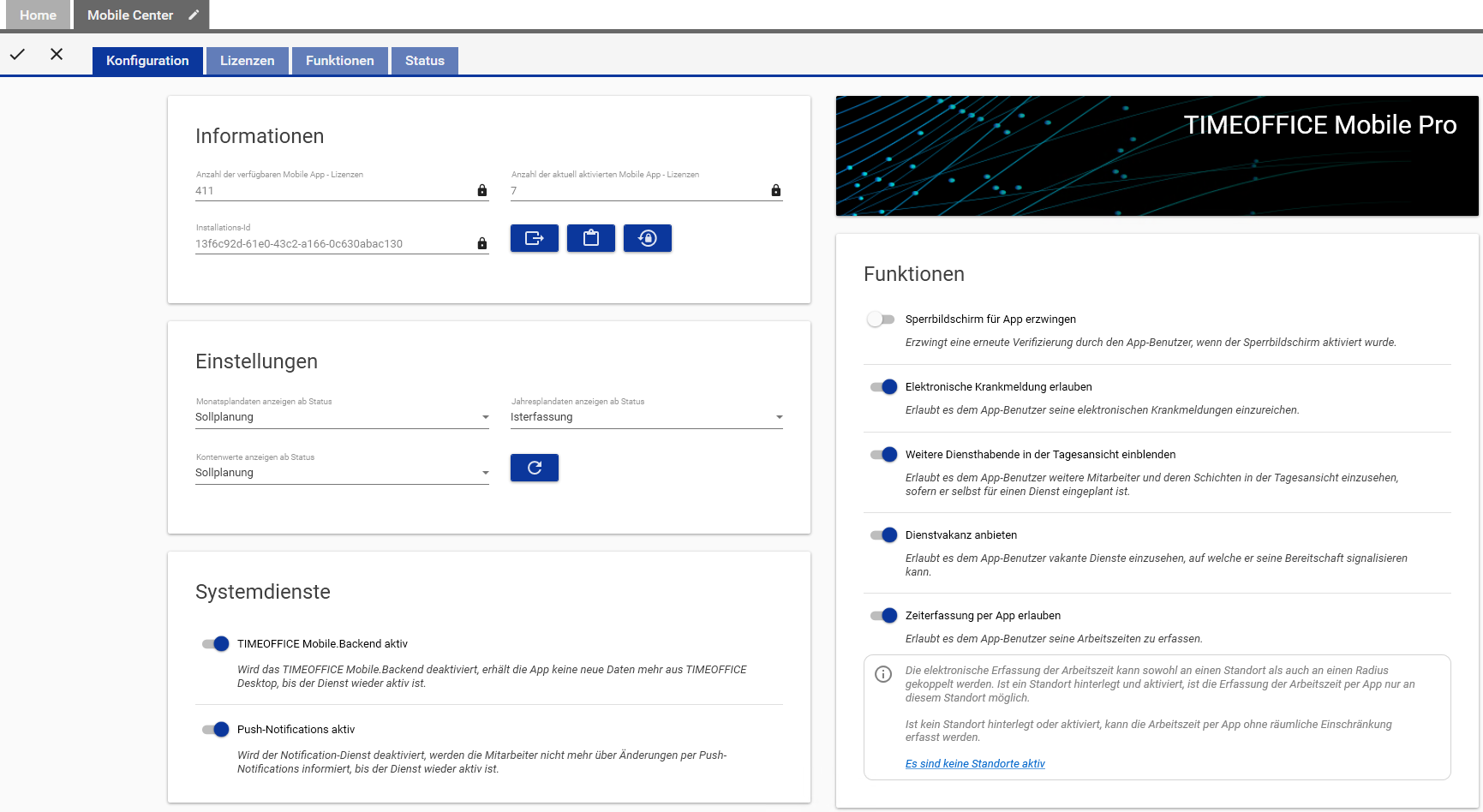
Task: Click the export Installations-Id button icon
Action: [535, 238]
